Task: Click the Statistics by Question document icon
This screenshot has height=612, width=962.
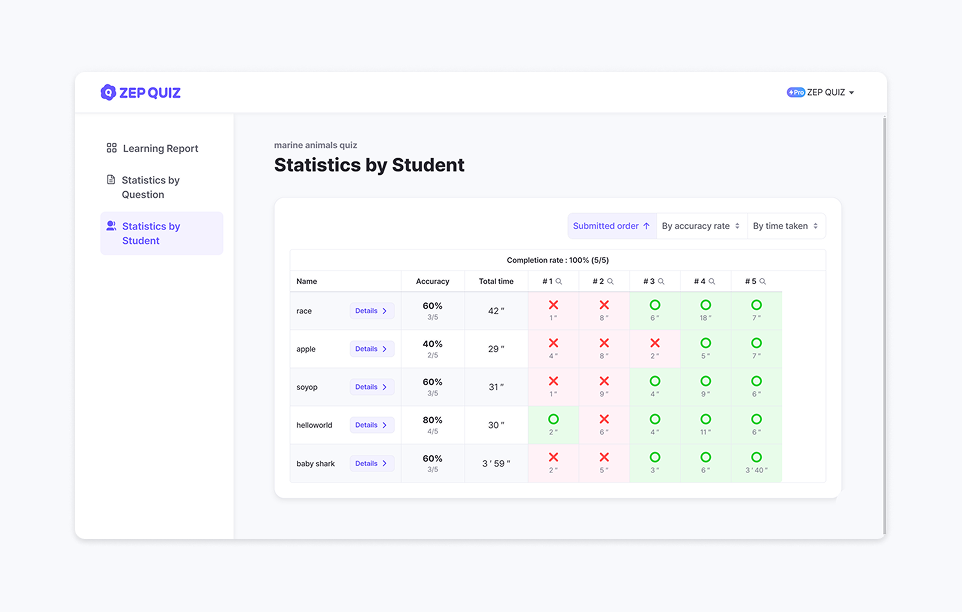Action: 111,180
